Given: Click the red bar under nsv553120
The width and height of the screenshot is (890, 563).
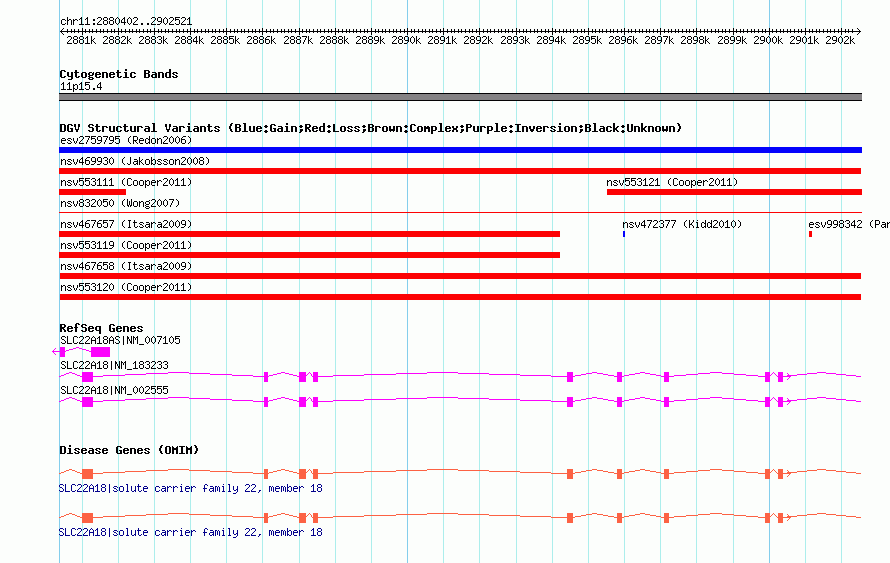Looking at the screenshot, I should [x=460, y=297].
